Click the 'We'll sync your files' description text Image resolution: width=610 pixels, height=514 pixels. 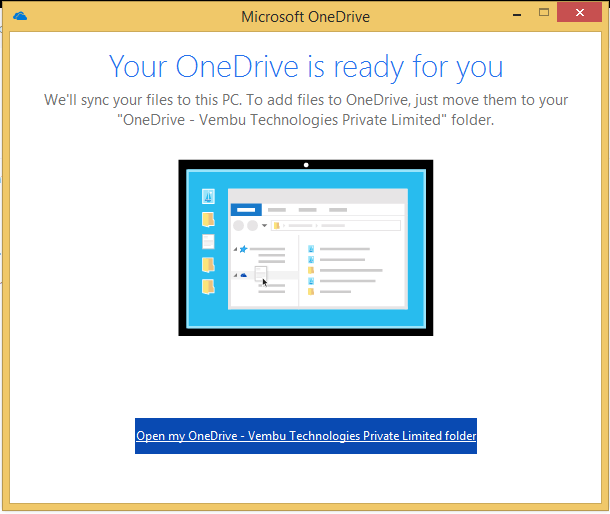[x=306, y=110]
